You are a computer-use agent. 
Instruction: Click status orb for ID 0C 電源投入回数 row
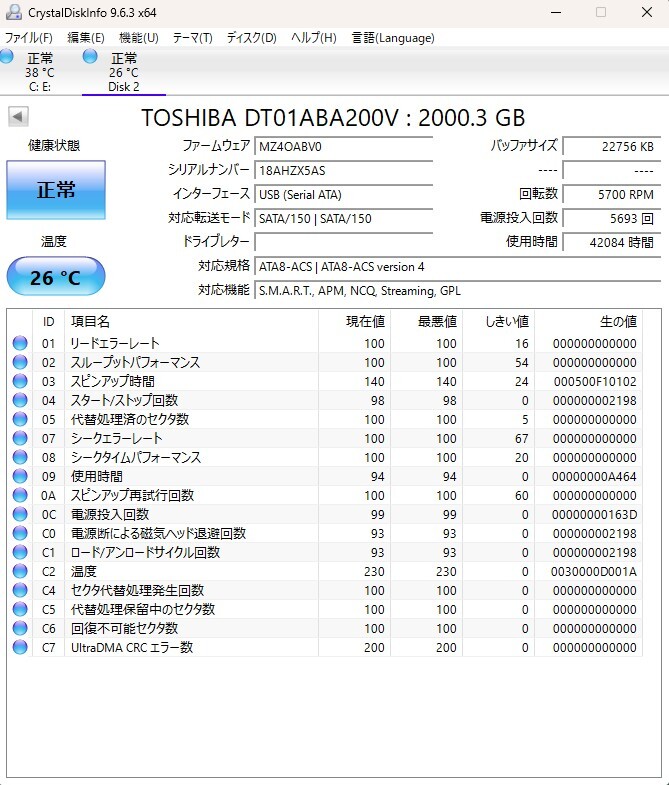[x=20, y=514]
